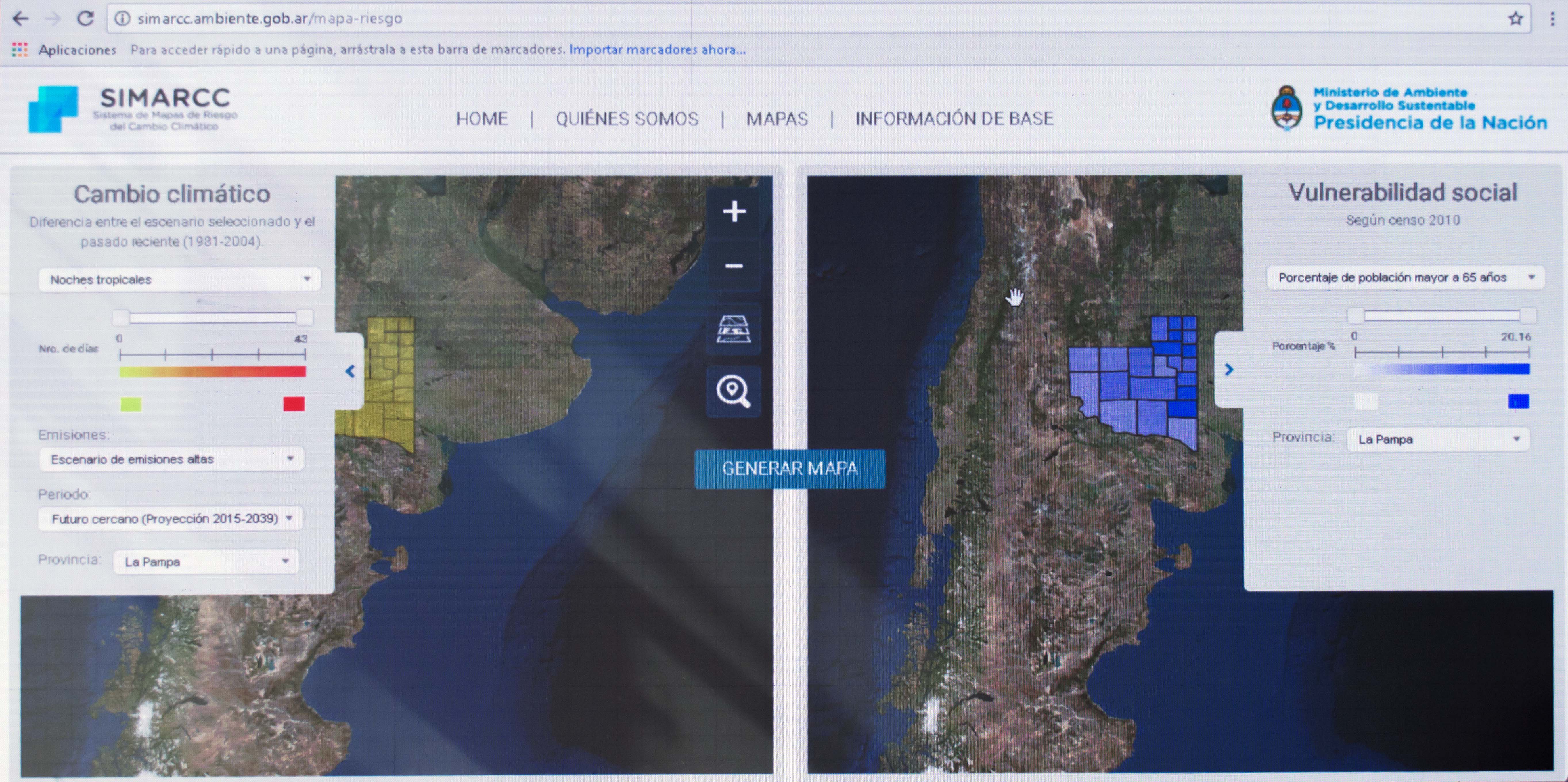Open the QUIÉNES SOMOS menu item
Image resolution: width=1568 pixels, height=782 pixels.
click(x=627, y=119)
